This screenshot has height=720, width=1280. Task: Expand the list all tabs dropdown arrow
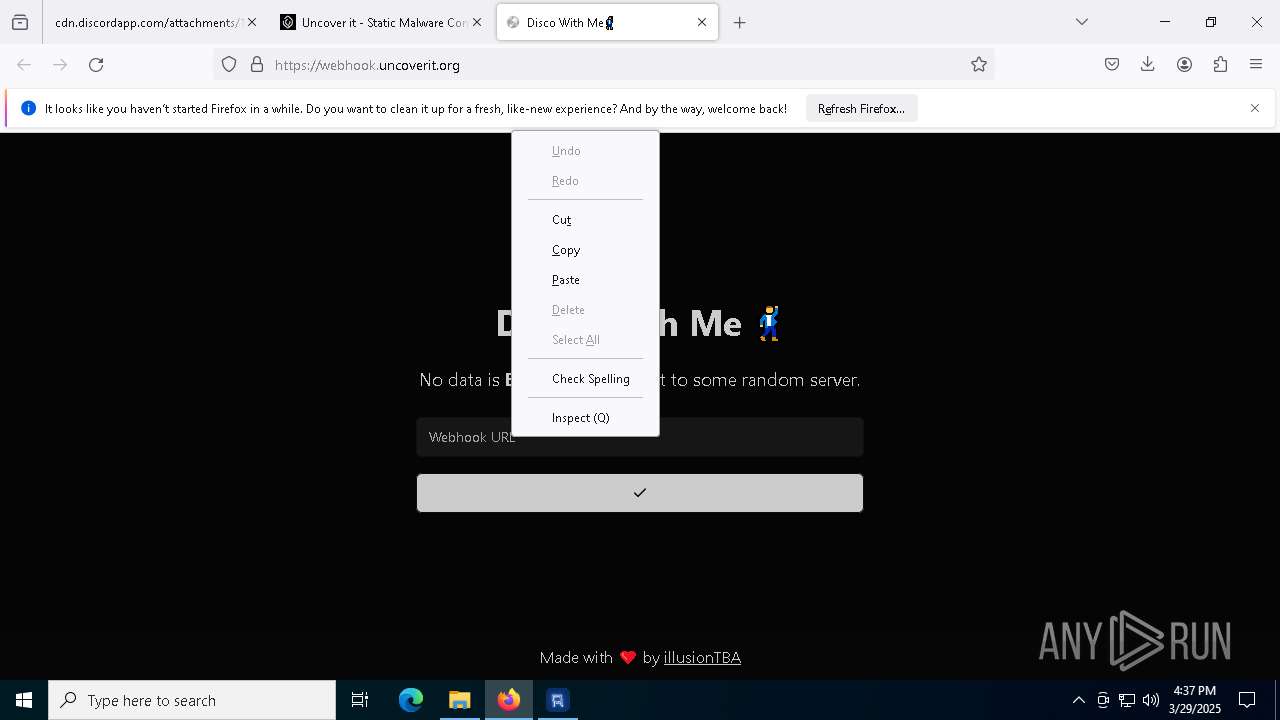1082,22
